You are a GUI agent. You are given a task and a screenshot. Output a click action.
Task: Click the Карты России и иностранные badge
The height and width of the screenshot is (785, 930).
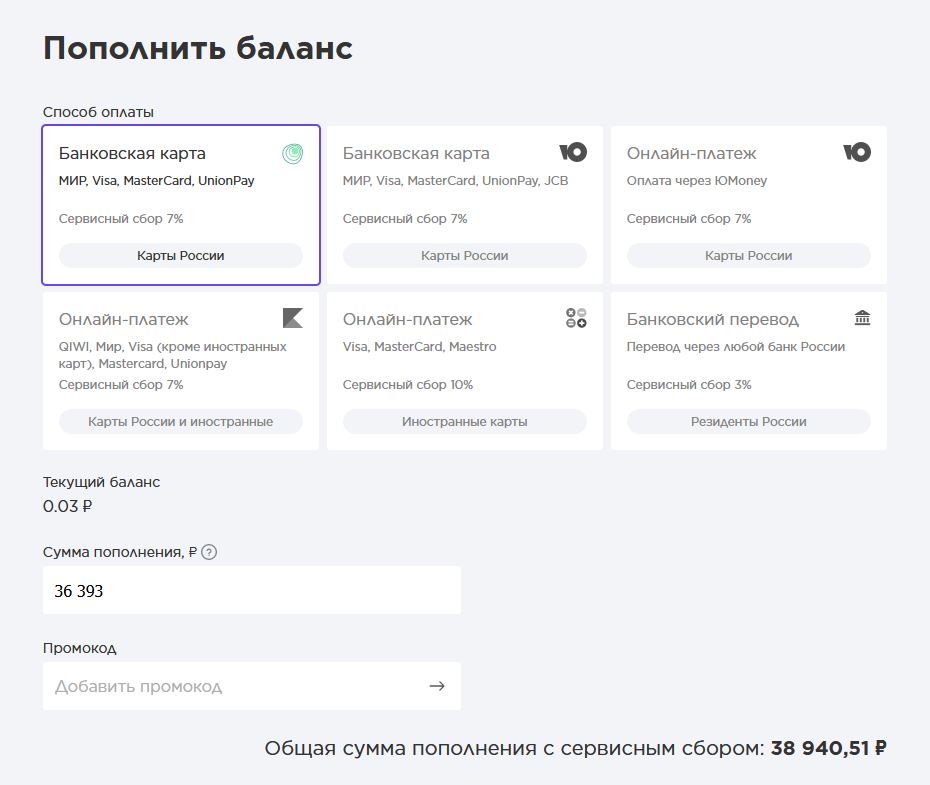click(x=182, y=421)
